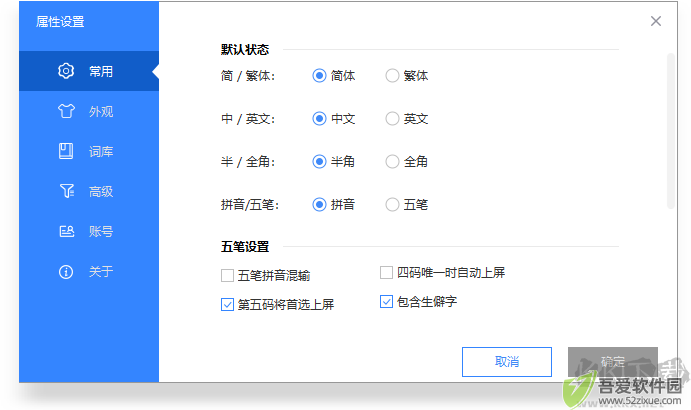Screen dimensions: 691x410
Task: Select the 半角 radio button
Action: click(x=319, y=162)
